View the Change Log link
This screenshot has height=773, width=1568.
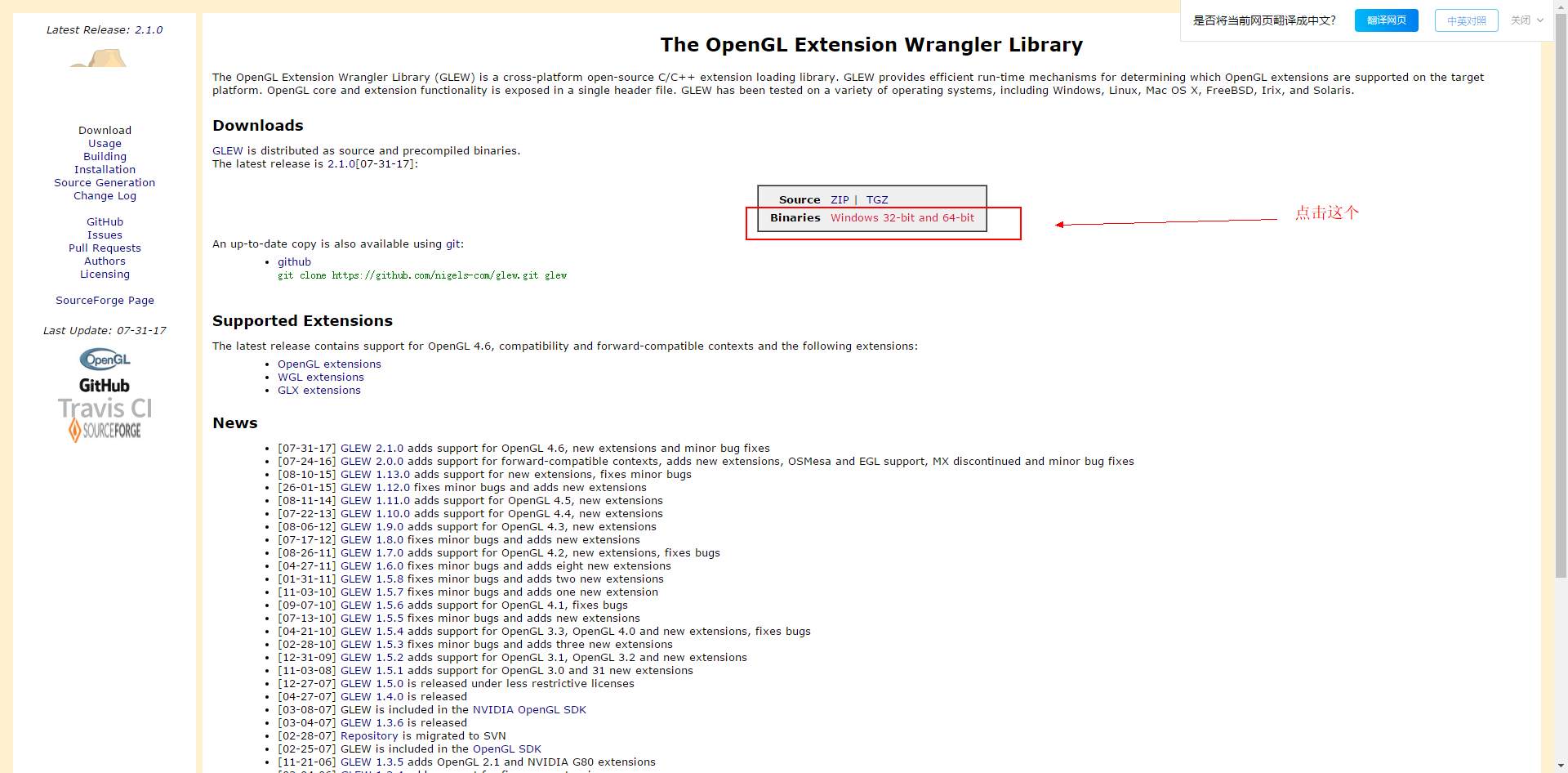pyautogui.click(x=105, y=196)
